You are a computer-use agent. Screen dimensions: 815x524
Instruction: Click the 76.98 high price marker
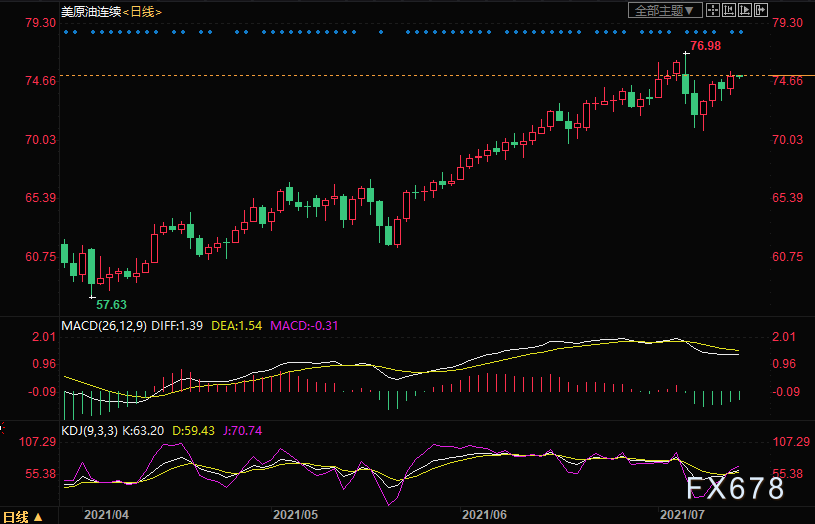click(705, 46)
